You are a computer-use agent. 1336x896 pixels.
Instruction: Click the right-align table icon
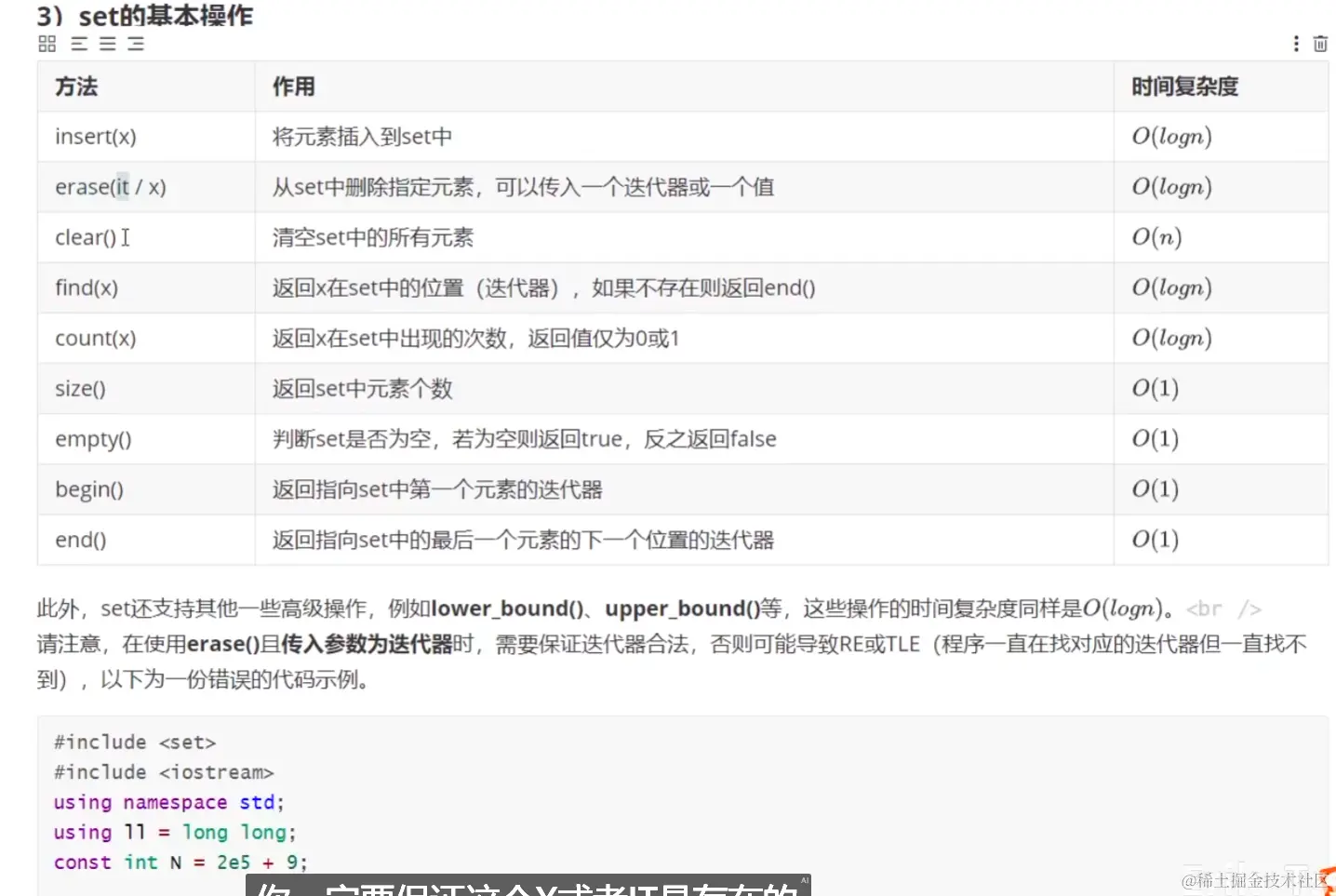[x=135, y=43]
